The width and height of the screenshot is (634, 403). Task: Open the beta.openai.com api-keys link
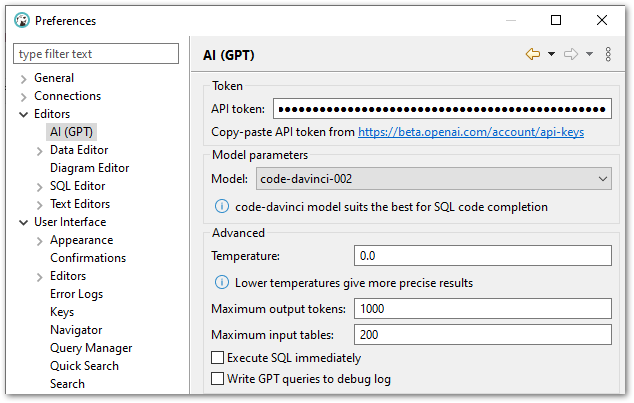coord(471,132)
